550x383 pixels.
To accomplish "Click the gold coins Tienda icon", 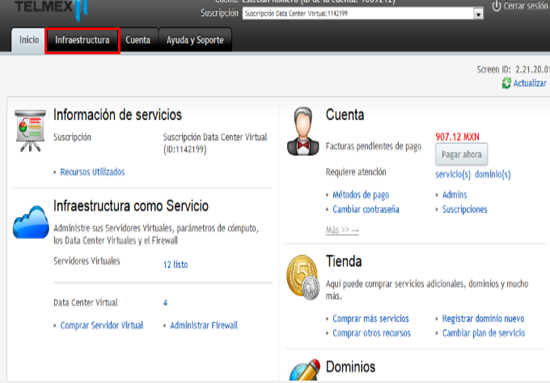I will (x=303, y=277).
